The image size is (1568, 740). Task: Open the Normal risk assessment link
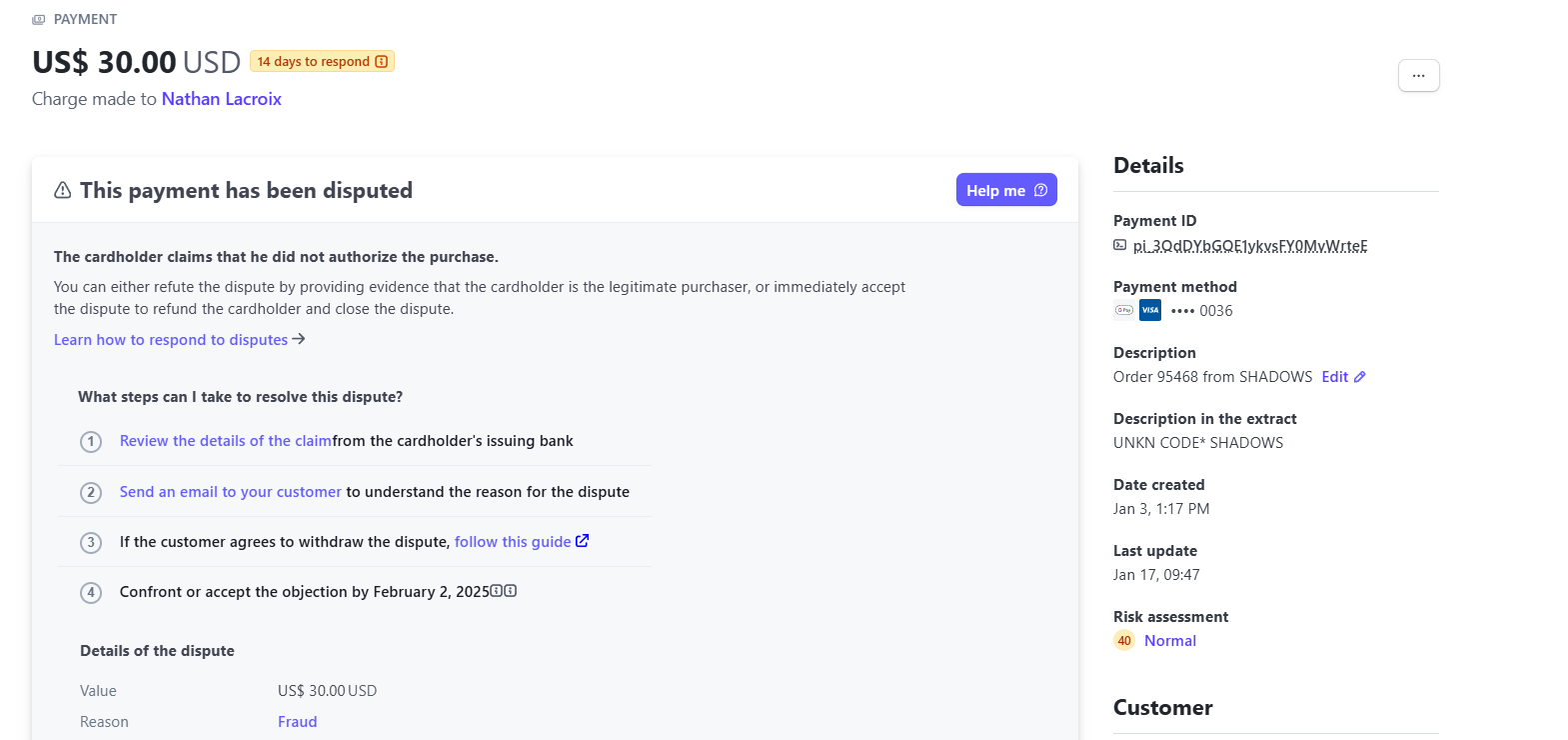pos(1170,641)
